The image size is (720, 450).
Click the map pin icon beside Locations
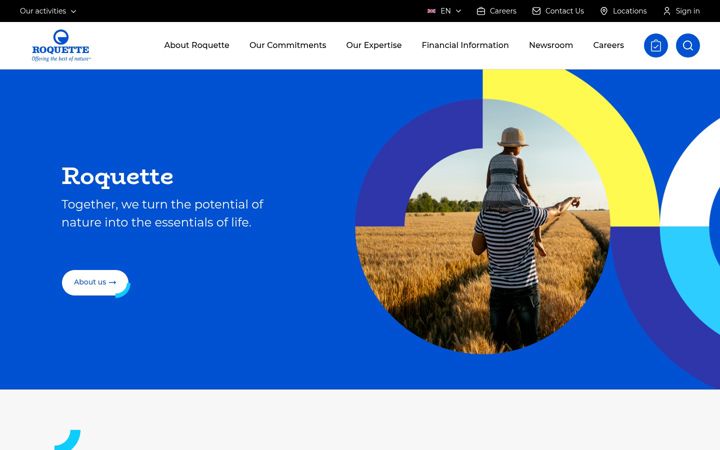point(604,11)
